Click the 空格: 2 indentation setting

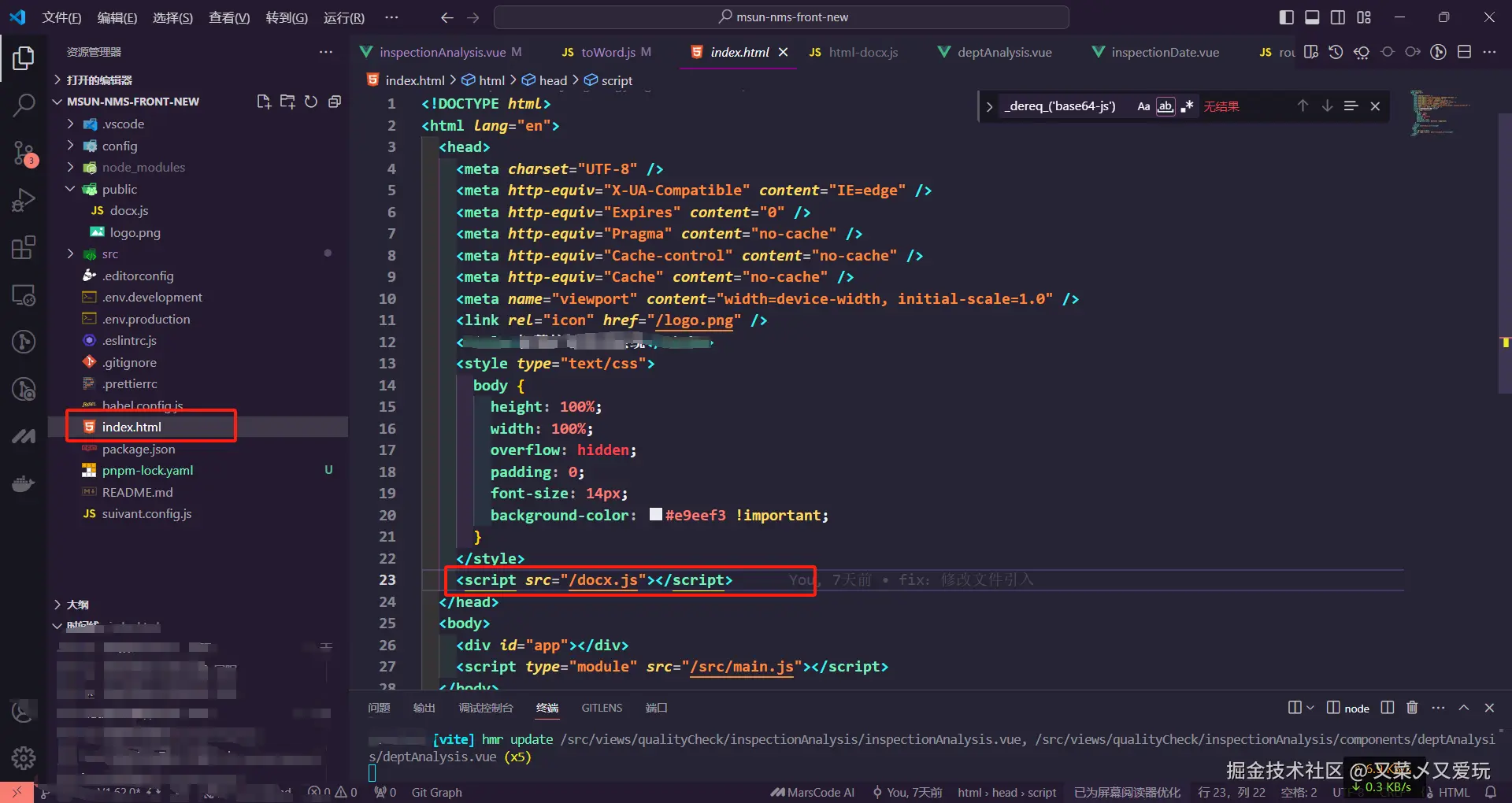click(1299, 792)
